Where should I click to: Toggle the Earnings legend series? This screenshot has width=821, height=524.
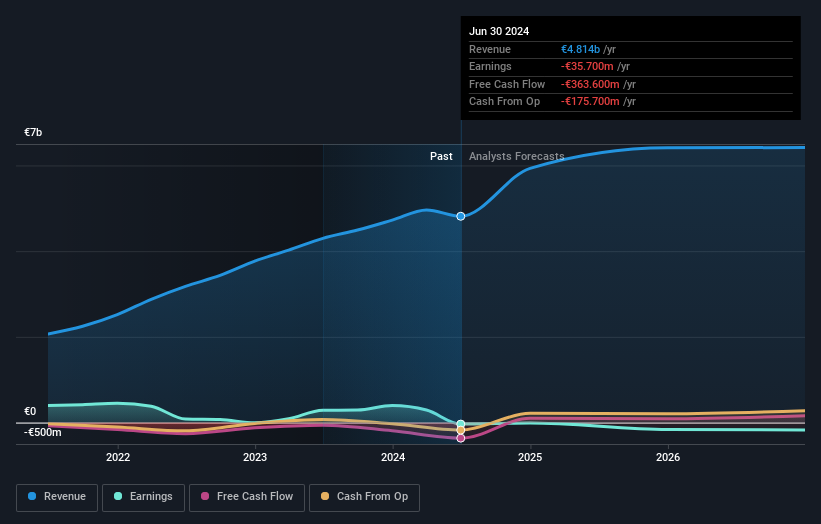coord(143,497)
